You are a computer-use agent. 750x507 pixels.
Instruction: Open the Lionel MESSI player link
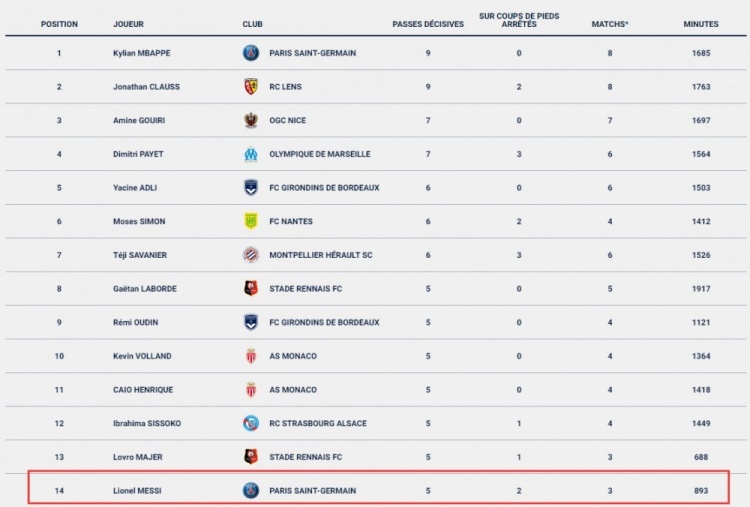coord(137,491)
